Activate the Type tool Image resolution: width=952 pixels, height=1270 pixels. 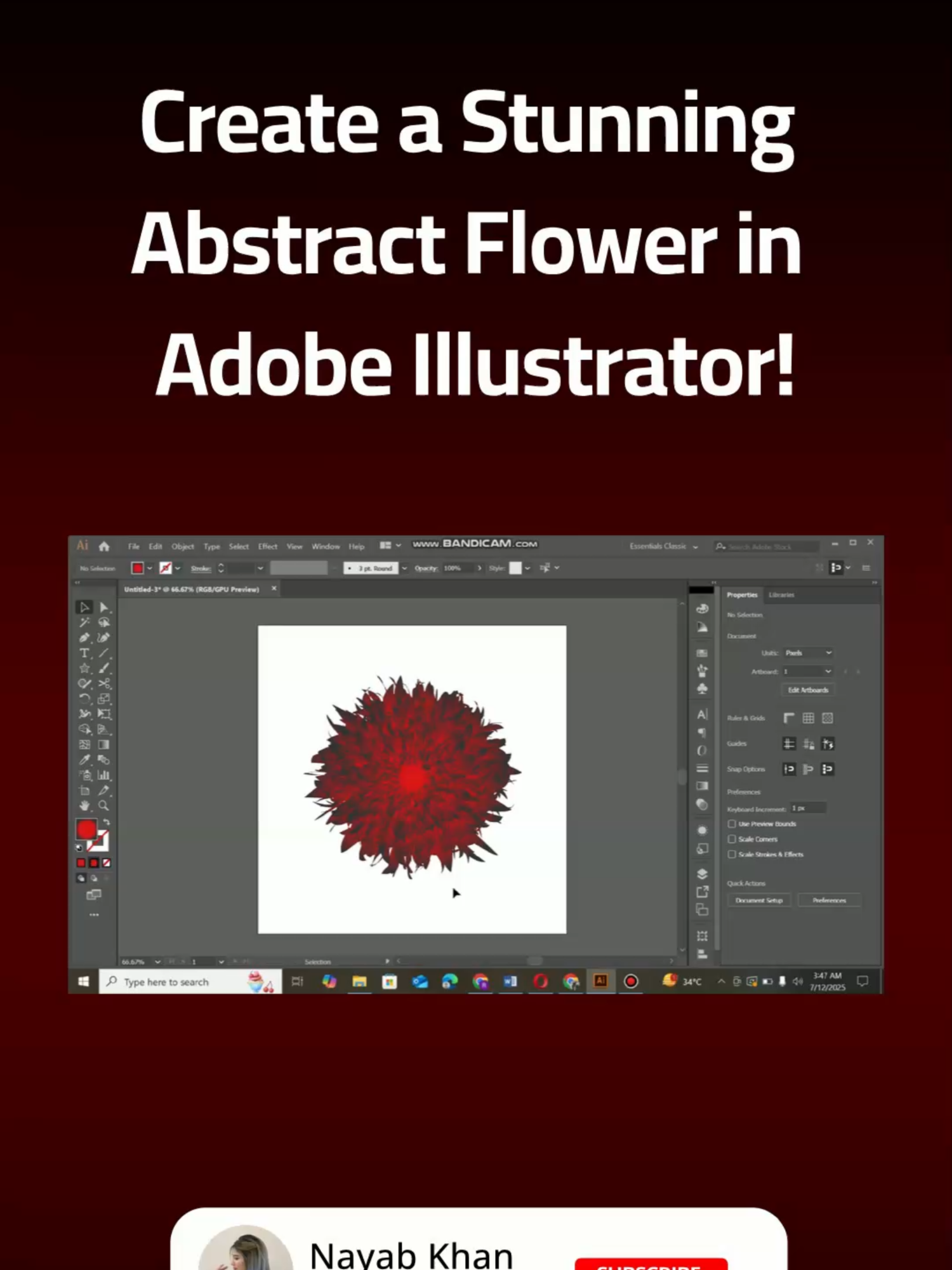click(84, 653)
